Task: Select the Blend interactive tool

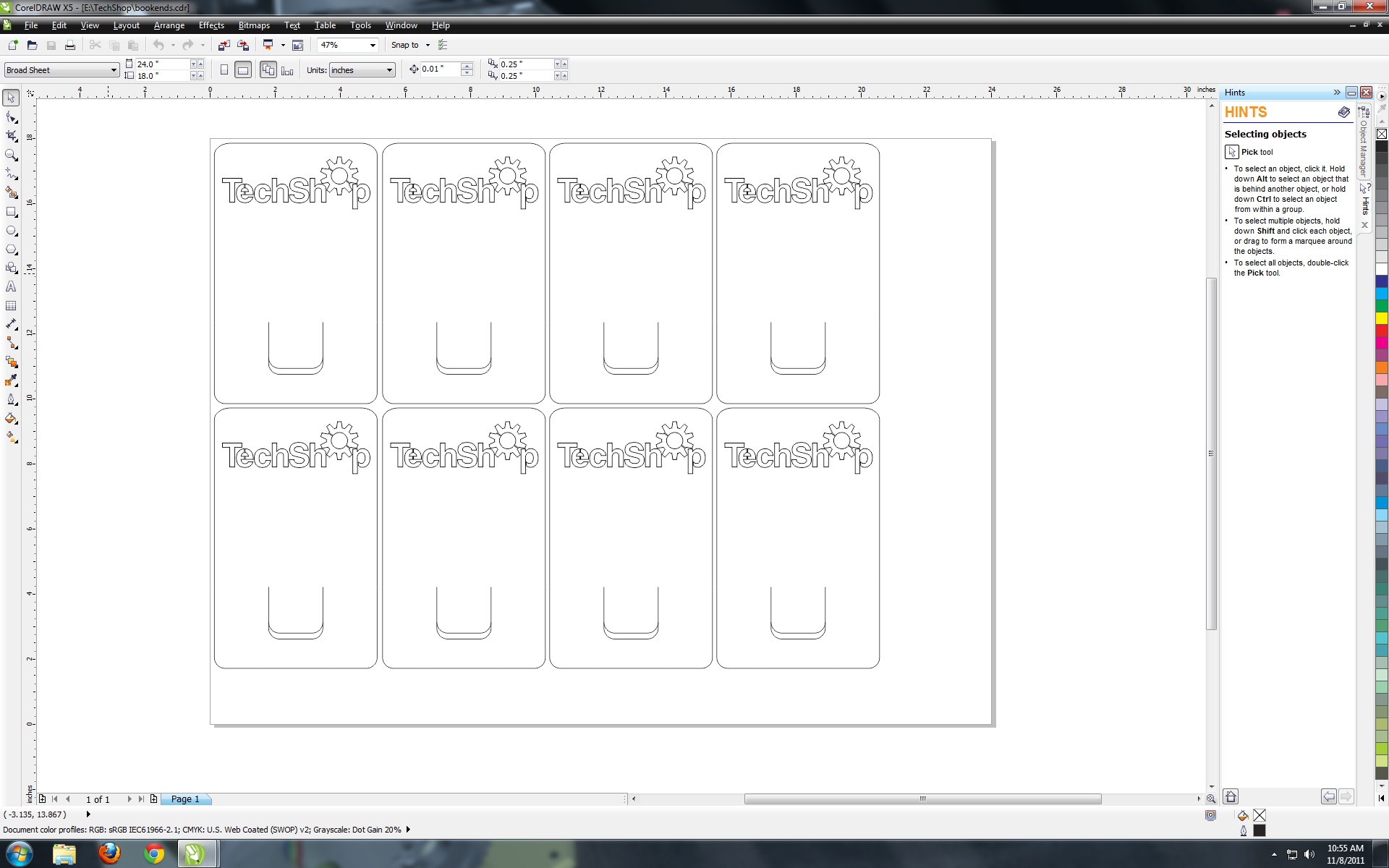Action: tap(11, 362)
